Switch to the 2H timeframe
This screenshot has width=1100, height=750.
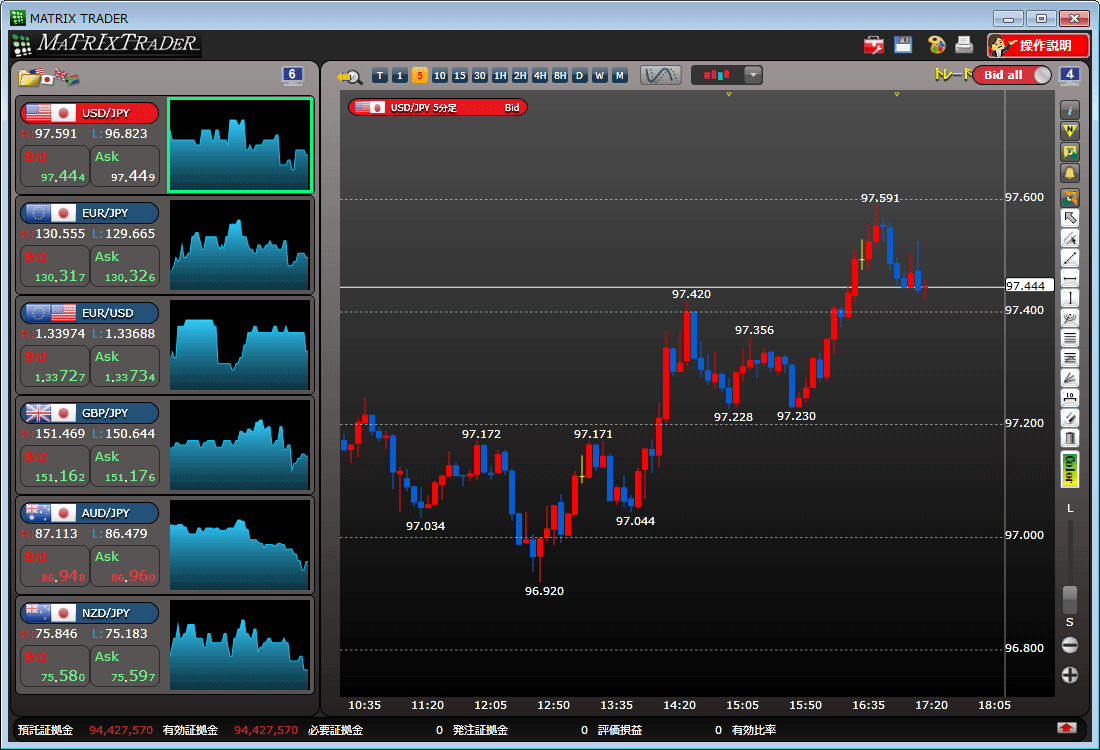(520, 76)
